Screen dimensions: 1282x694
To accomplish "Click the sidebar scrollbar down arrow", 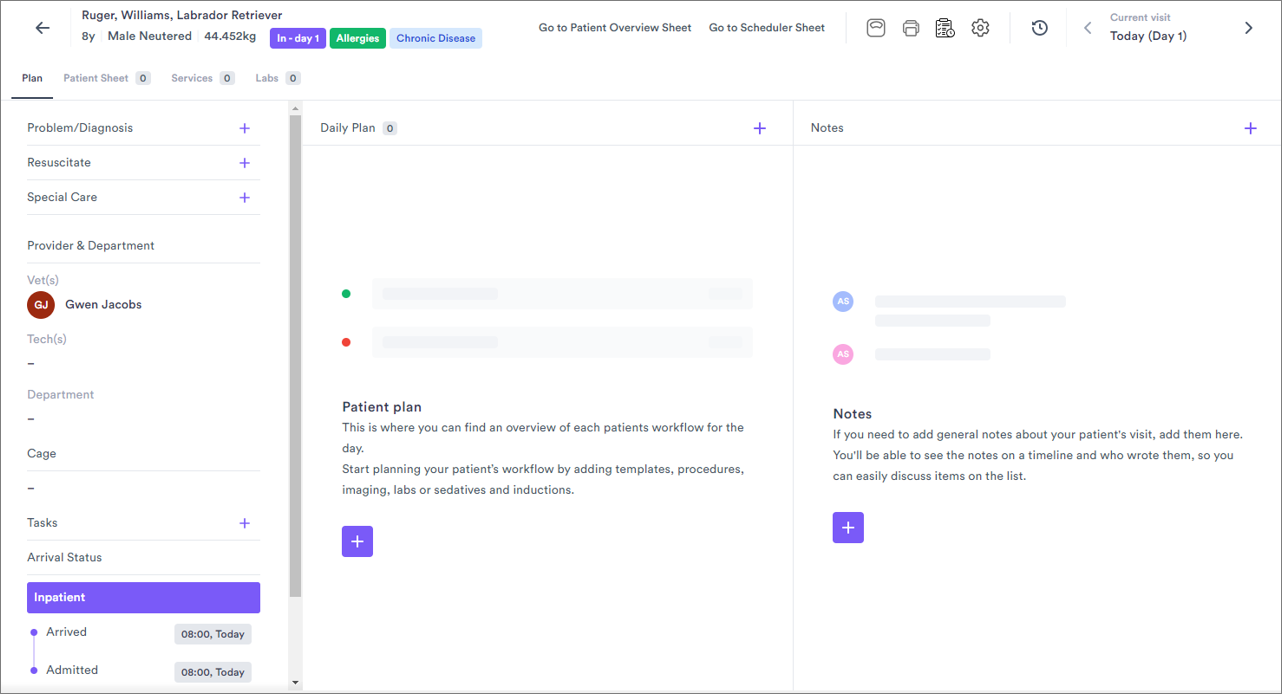I will click(x=295, y=682).
